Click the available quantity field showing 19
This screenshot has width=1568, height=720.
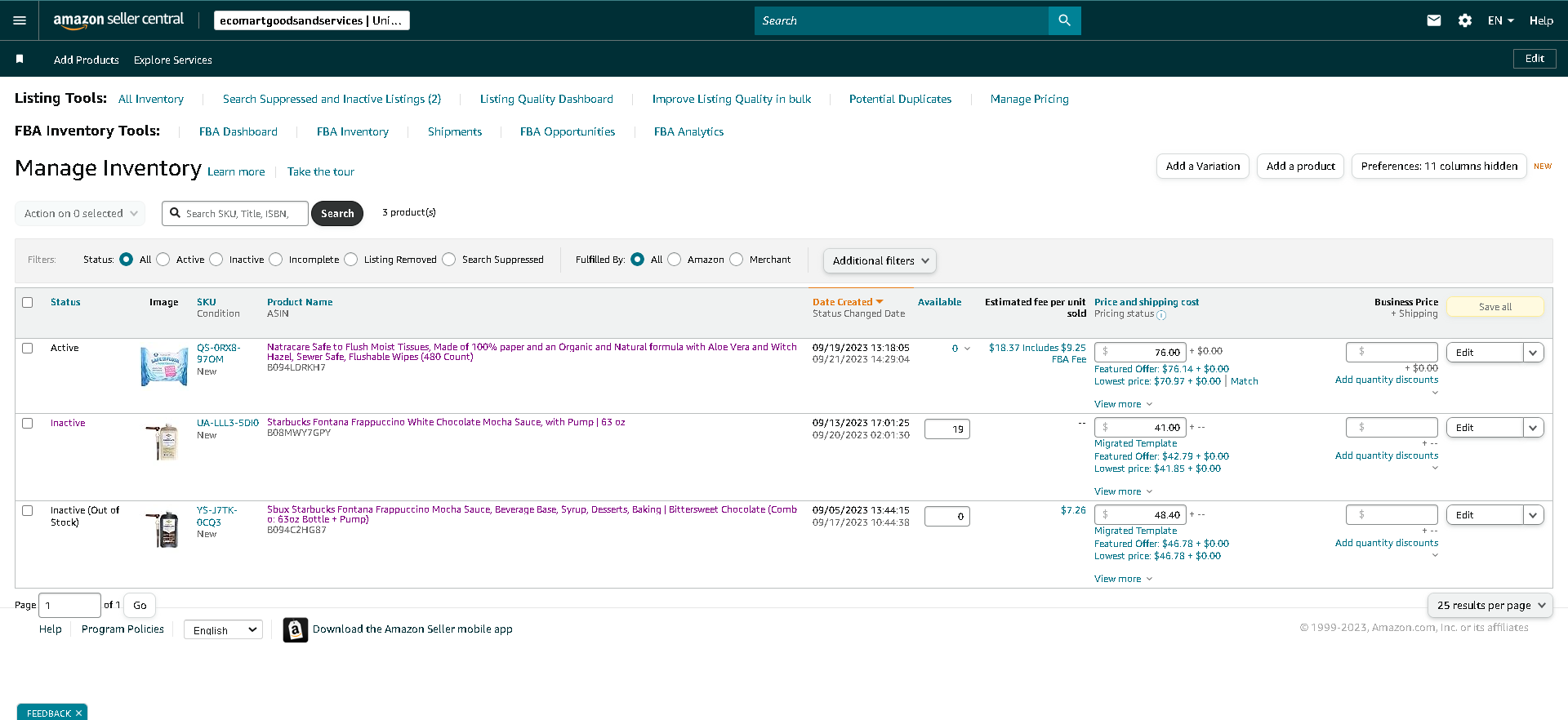(x=947, y=429)
